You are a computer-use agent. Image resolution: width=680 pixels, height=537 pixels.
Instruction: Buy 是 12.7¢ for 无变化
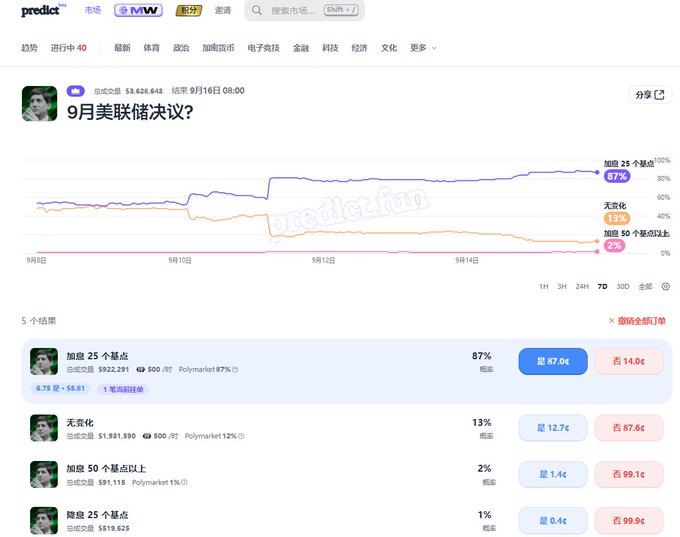tap(553, 428)
